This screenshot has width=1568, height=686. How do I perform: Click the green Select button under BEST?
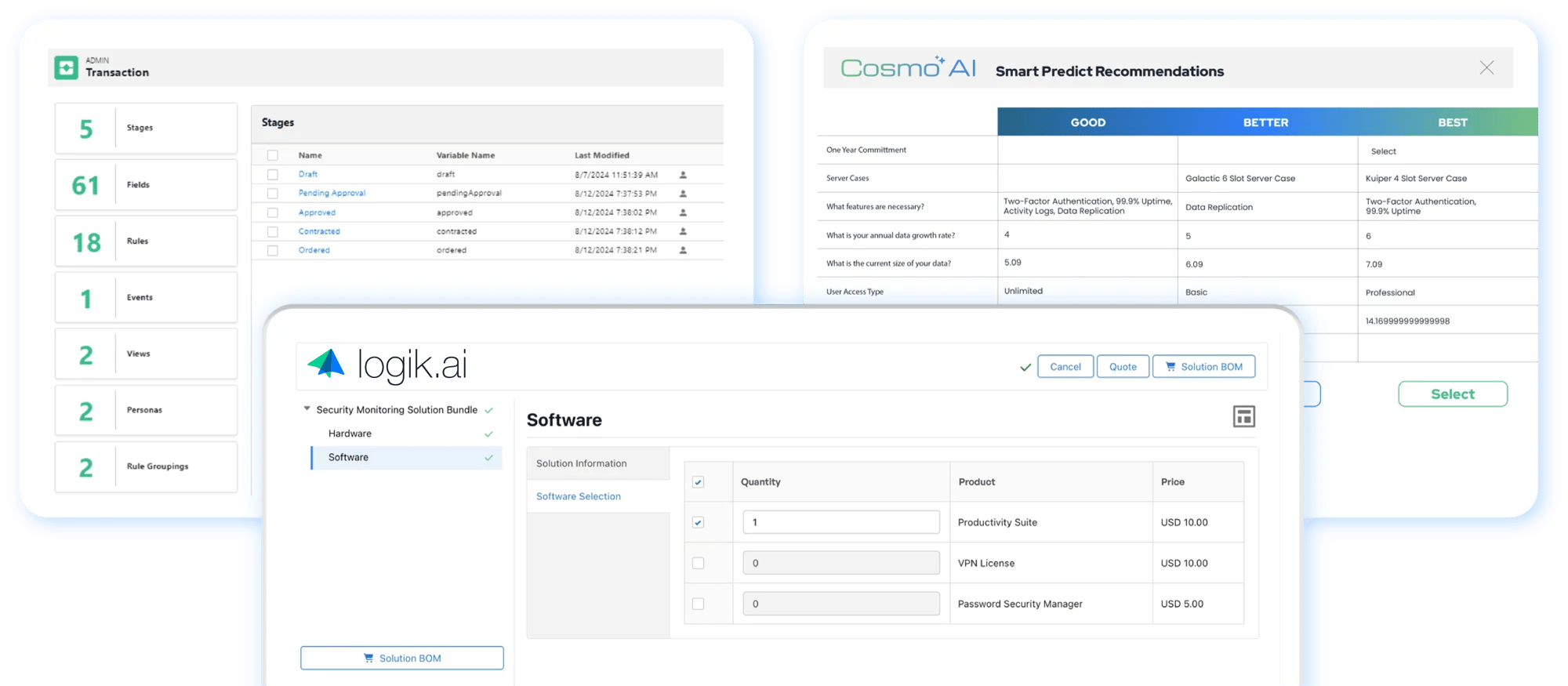pos(1453,394)
